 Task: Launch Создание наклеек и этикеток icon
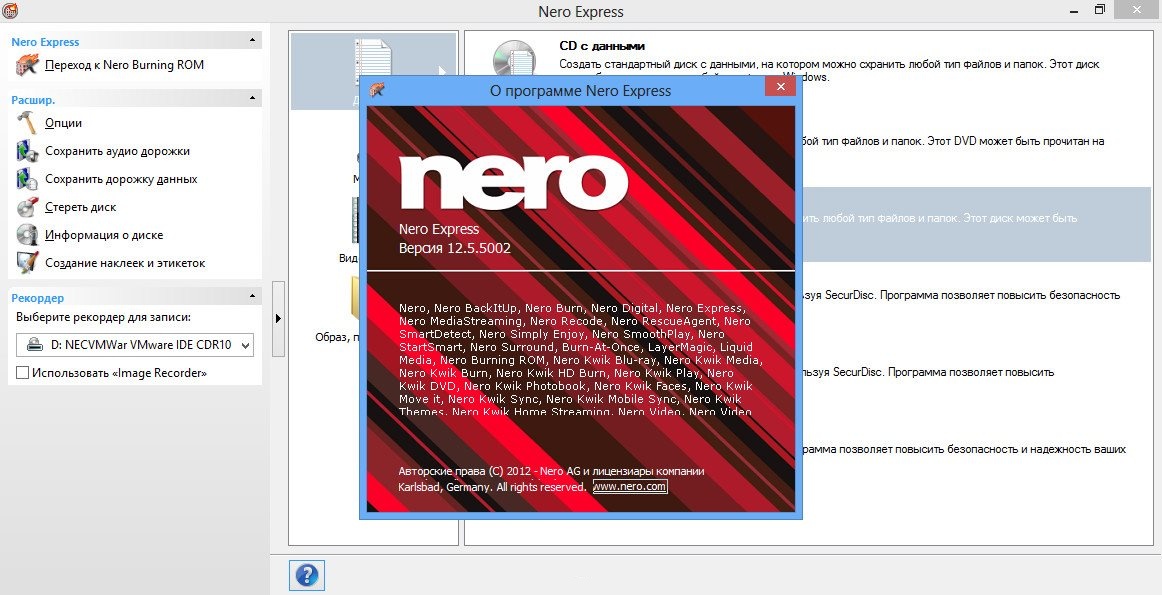(28, 263)
